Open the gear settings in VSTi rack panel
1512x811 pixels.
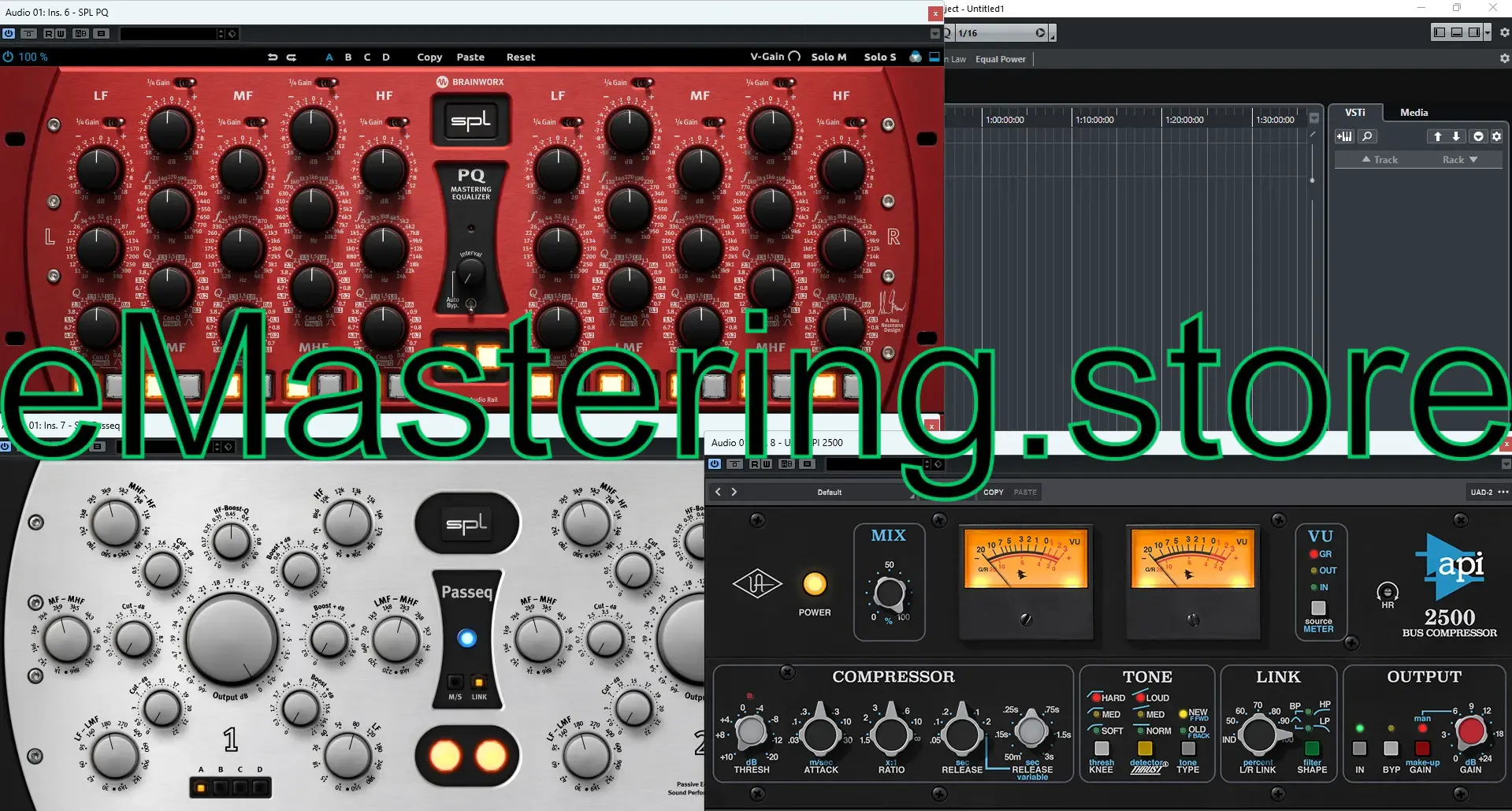click(x=1497, y=136)
